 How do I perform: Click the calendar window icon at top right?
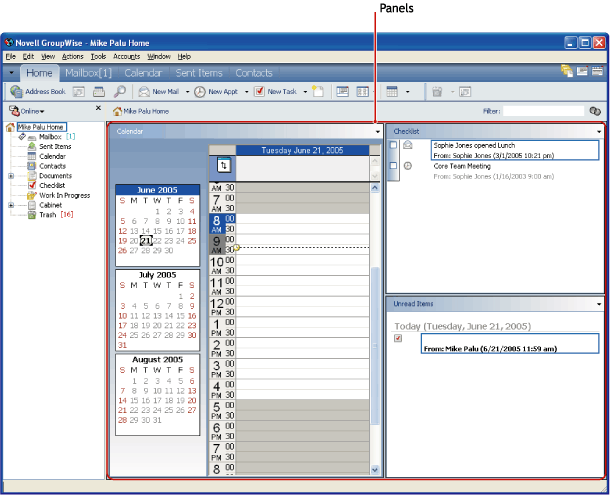(597, 71)
